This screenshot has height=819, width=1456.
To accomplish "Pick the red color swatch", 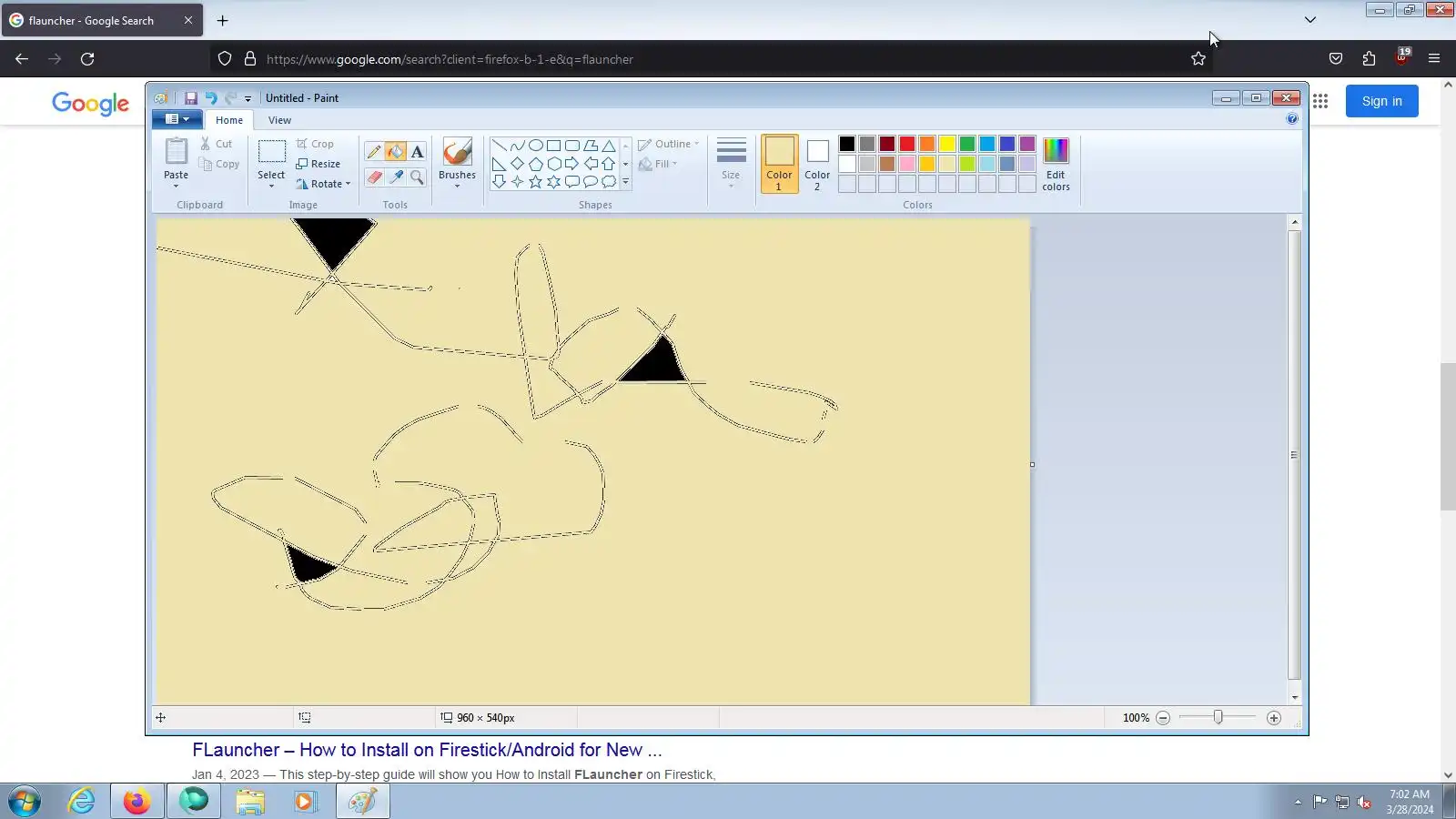I will pyautogui.click(x=907, y=144).
